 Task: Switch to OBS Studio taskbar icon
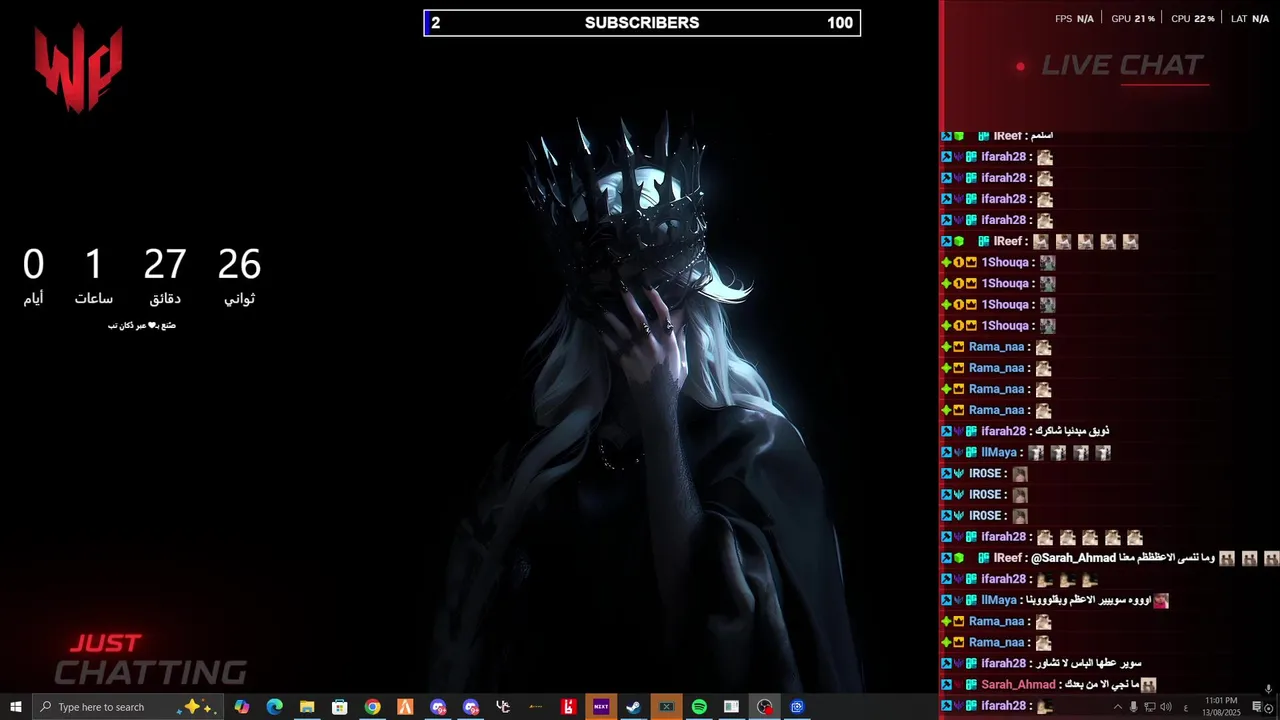[765, 707]
